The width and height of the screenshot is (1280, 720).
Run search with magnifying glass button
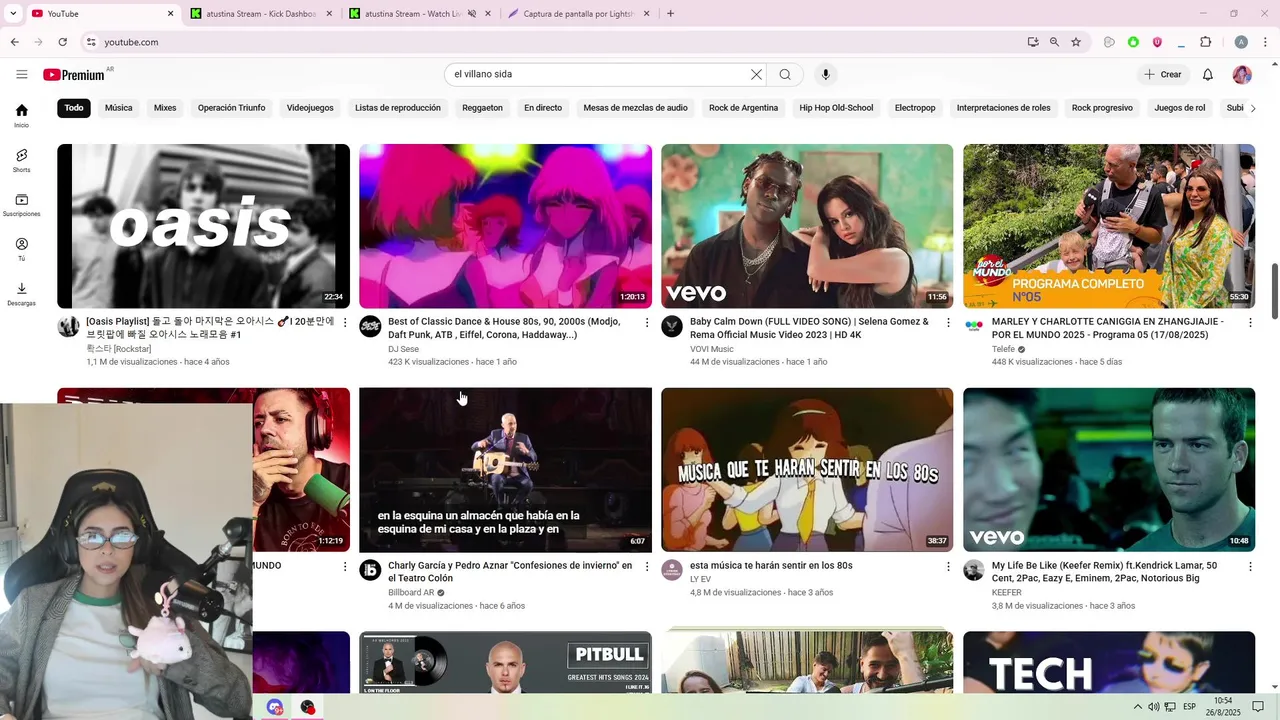[x=786, y=74]
